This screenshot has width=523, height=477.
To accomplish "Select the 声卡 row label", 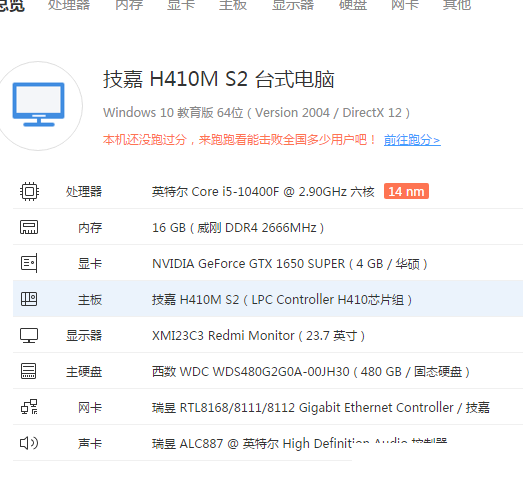I will [x=90, y=444].
